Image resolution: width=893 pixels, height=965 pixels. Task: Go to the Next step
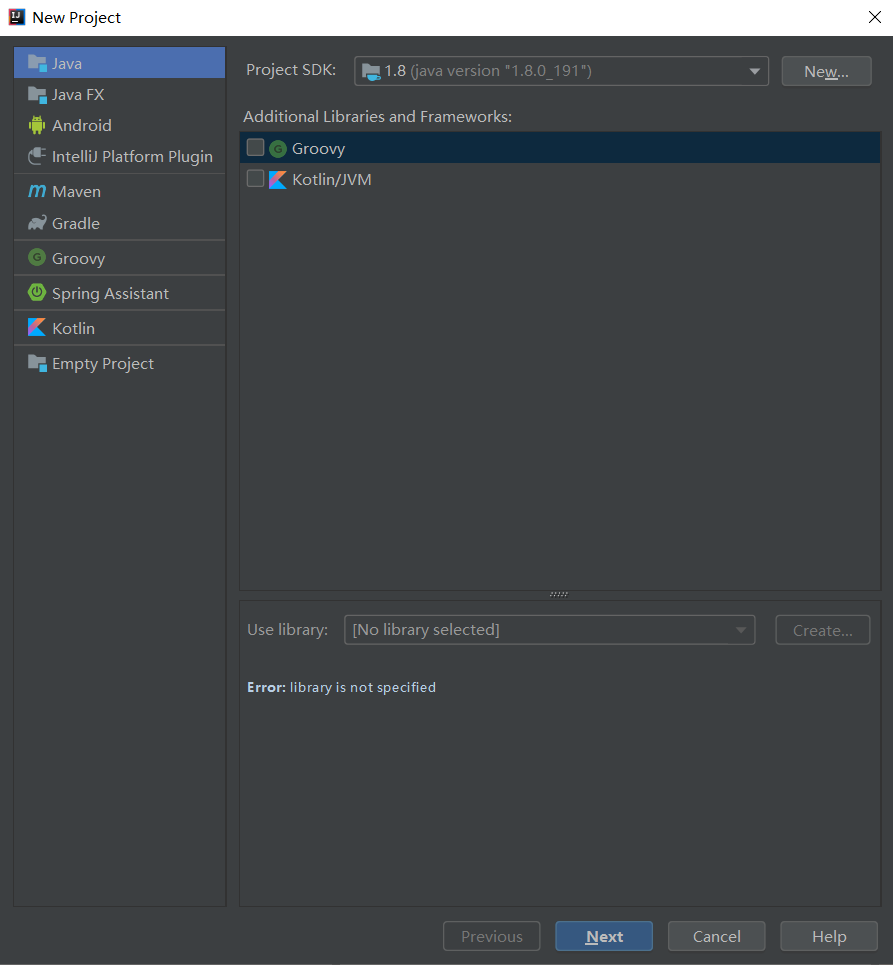click(x=604, y=936)
